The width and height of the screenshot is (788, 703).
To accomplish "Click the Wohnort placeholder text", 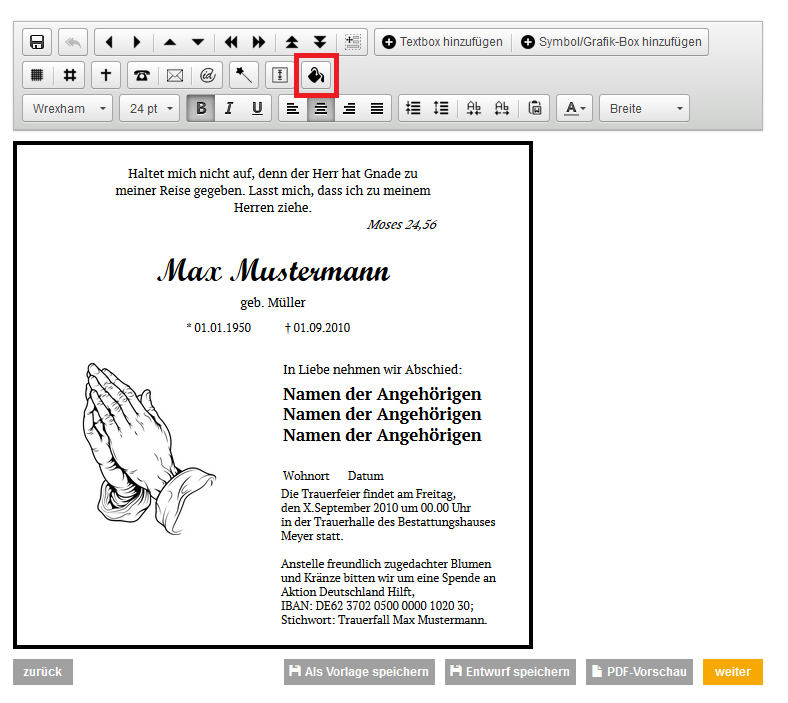I will [x=306, y=476].
